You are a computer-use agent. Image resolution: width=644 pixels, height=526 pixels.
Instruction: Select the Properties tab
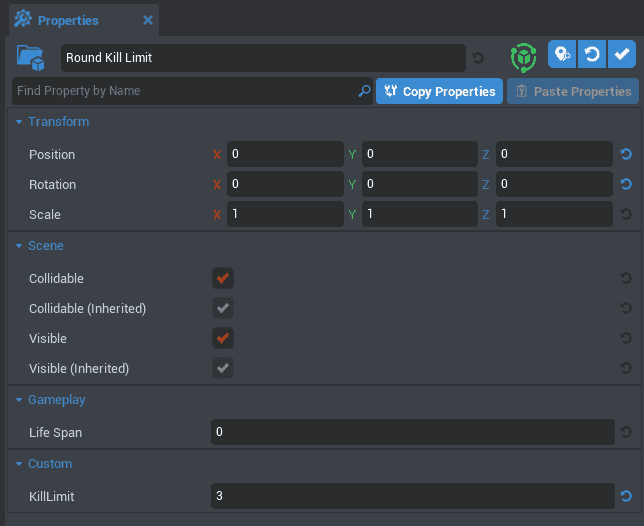click(67, 20)
